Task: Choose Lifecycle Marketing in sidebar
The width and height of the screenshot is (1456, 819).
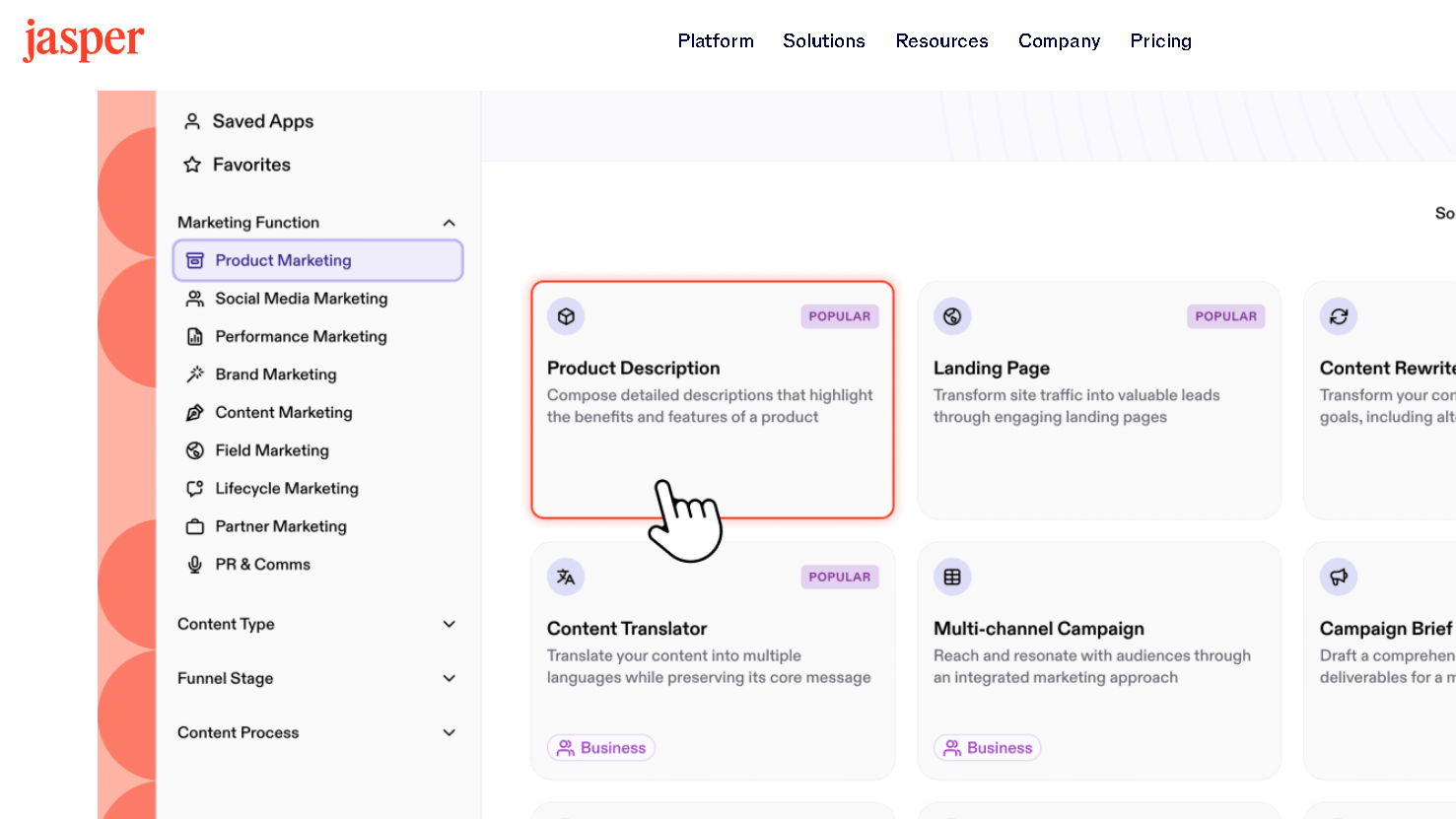Action: pyautogui.click(x=286, y=489)
